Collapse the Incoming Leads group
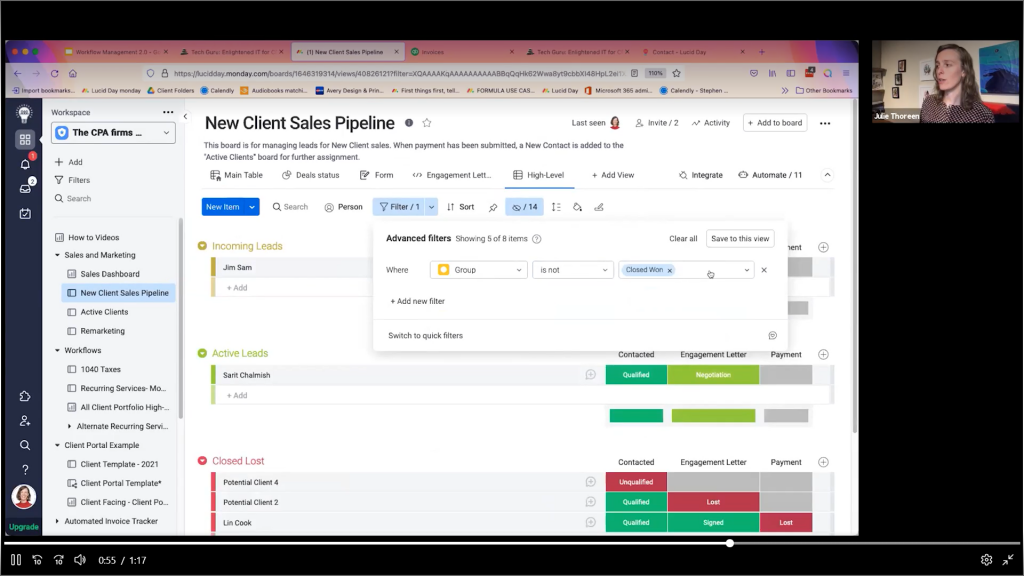This screenshot has height=576, width=1024. point(202,246)
